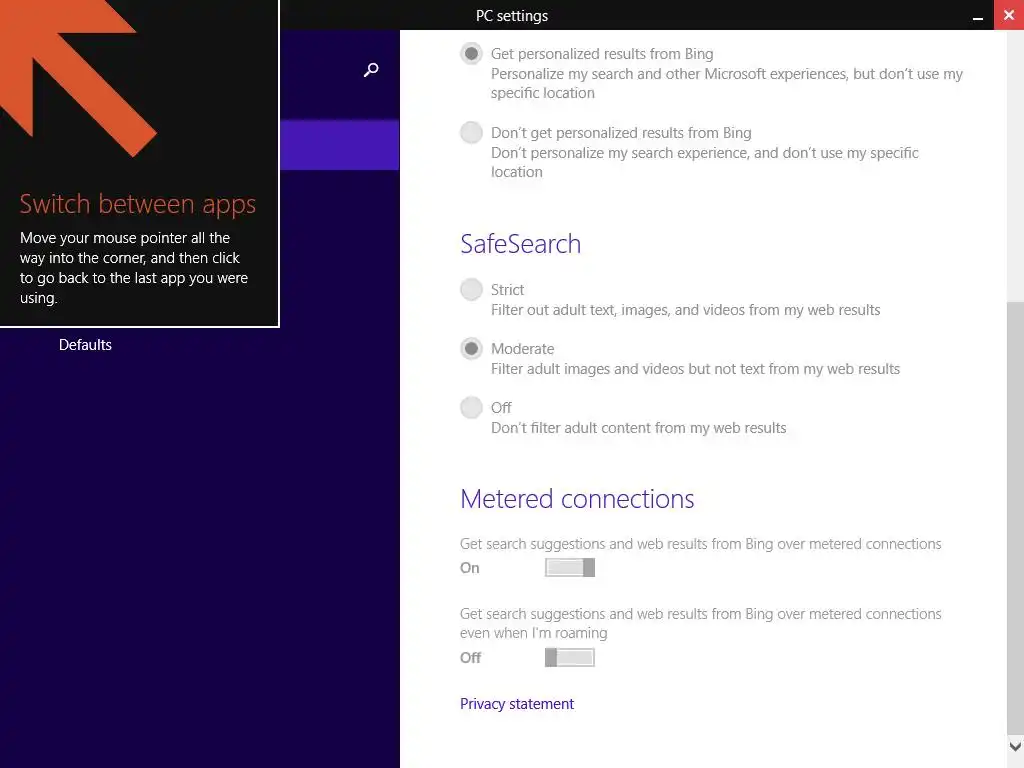Click the search magnifier icon
Image resolution: width=1024 pixels, height=768 pixels.
(x=371, y=69)
